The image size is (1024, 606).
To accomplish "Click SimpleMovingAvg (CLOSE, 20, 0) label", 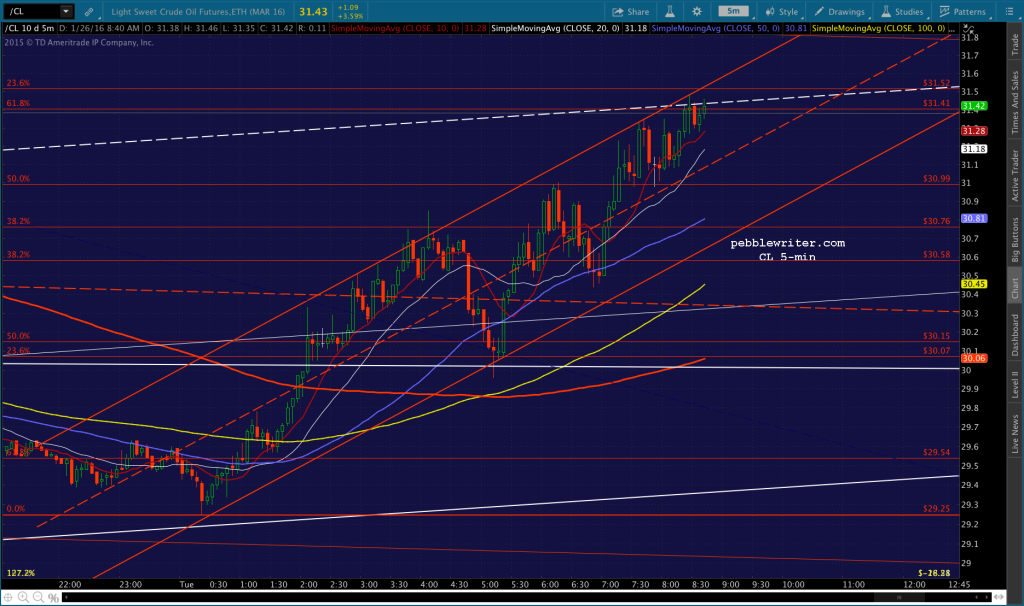I will tap(554, 29).
